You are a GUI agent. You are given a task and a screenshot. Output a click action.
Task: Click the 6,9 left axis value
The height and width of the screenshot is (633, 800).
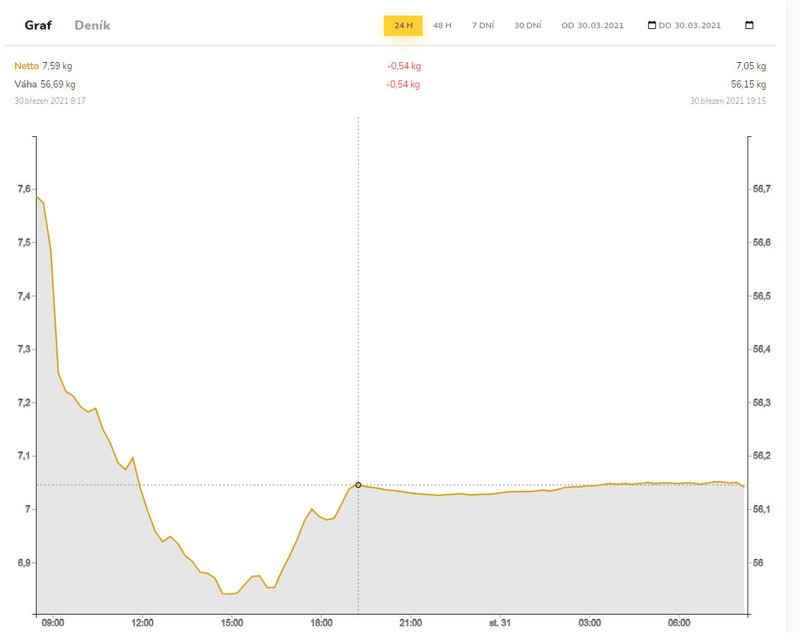pos(24,563)
